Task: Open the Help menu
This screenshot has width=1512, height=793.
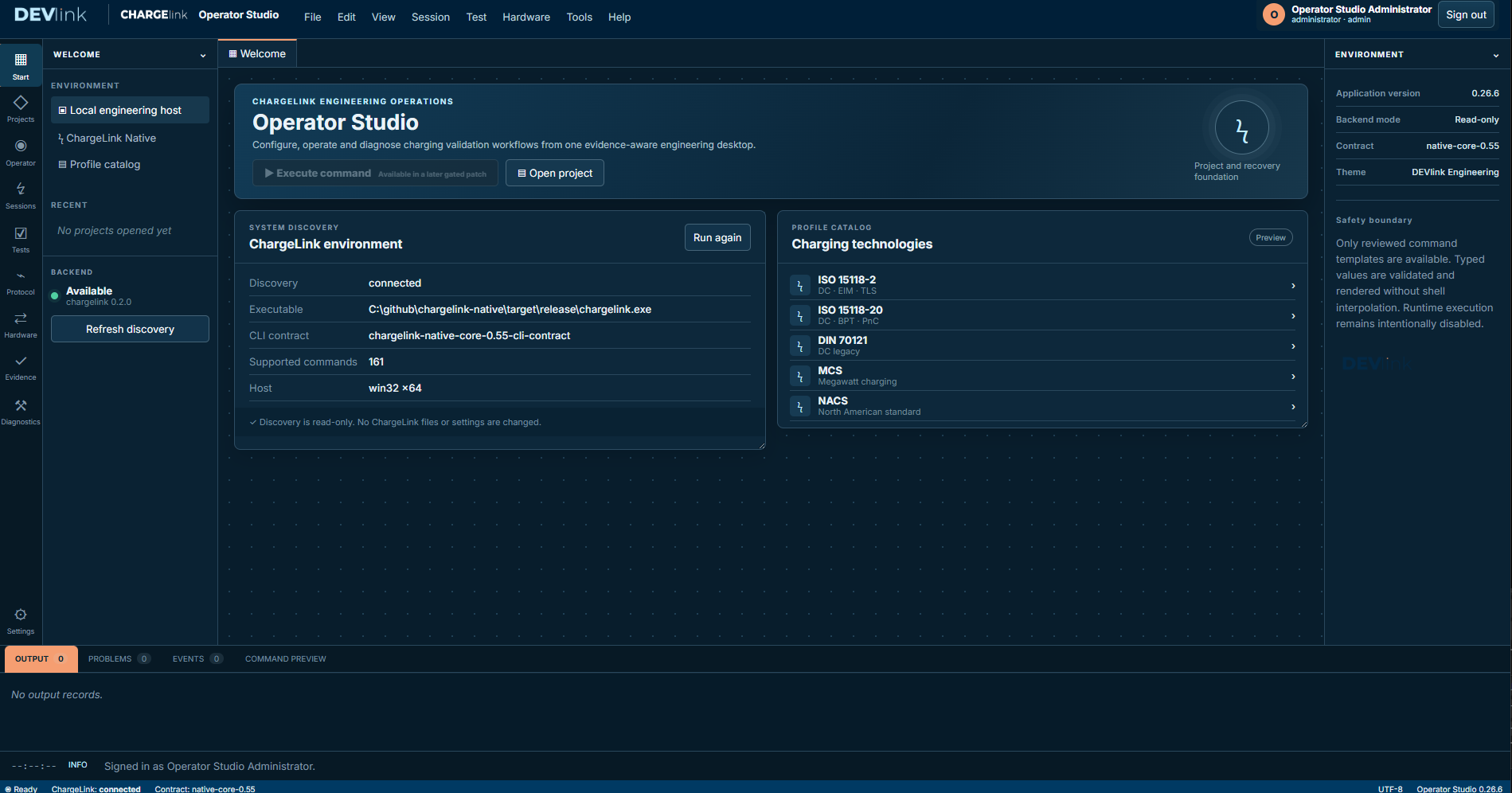Action: [619, 17]
